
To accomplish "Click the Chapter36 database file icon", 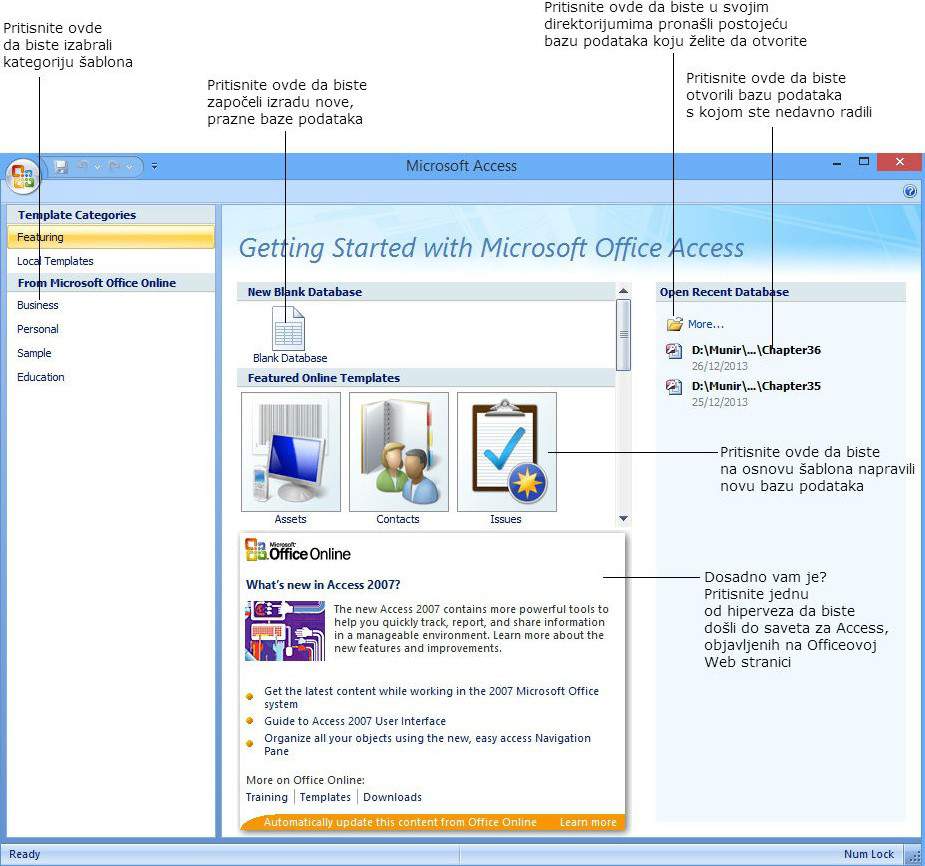I will 674,350.
